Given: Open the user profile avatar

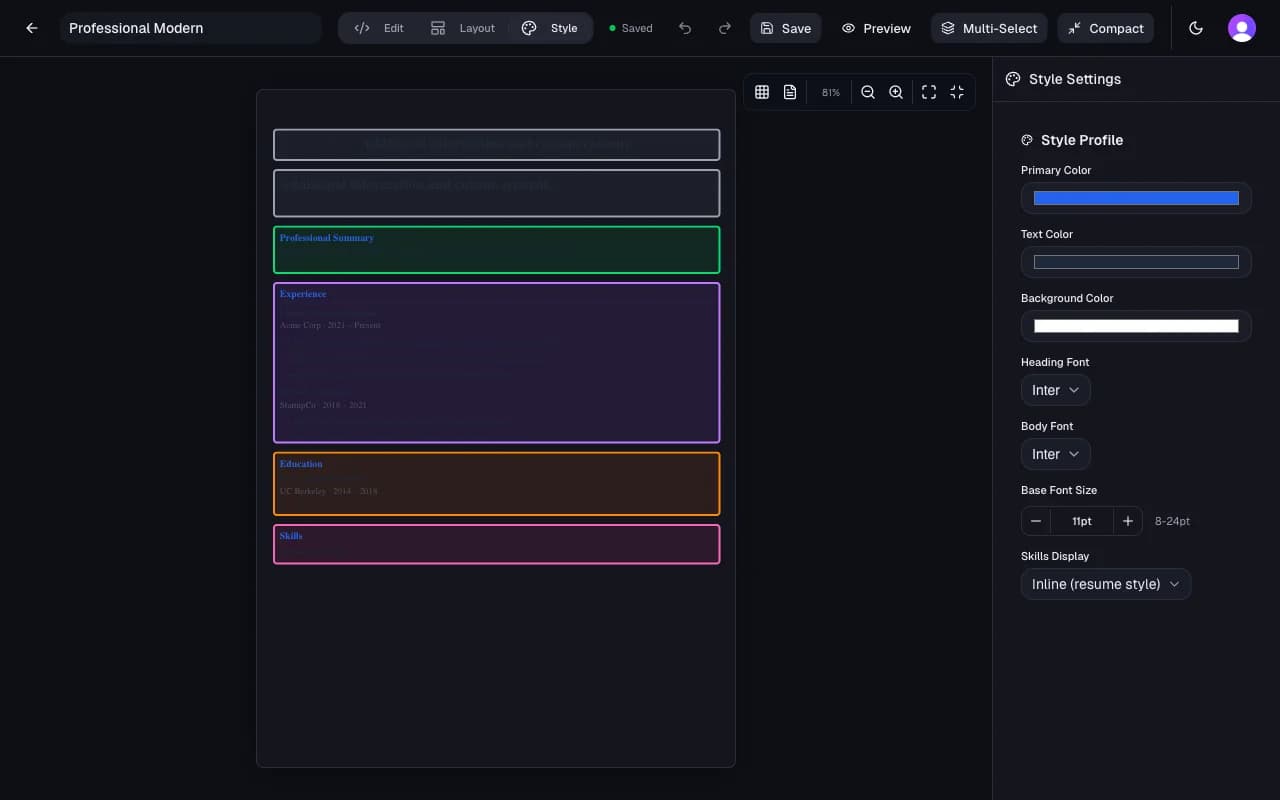Looking at the screenshot, I should click(1242, 28).
